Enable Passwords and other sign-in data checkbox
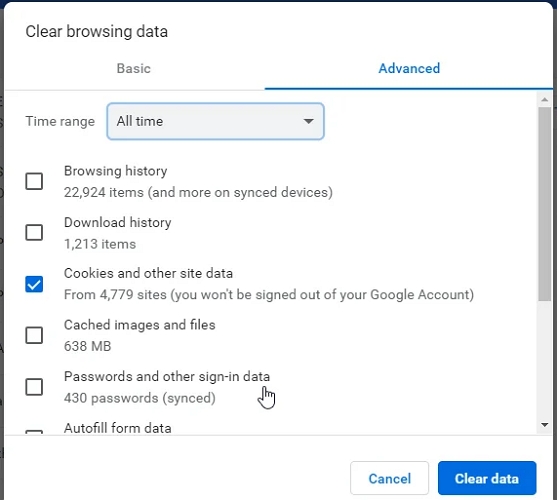Image resolution: width=557 pixels, height=500 pixels. pos(34,387)
